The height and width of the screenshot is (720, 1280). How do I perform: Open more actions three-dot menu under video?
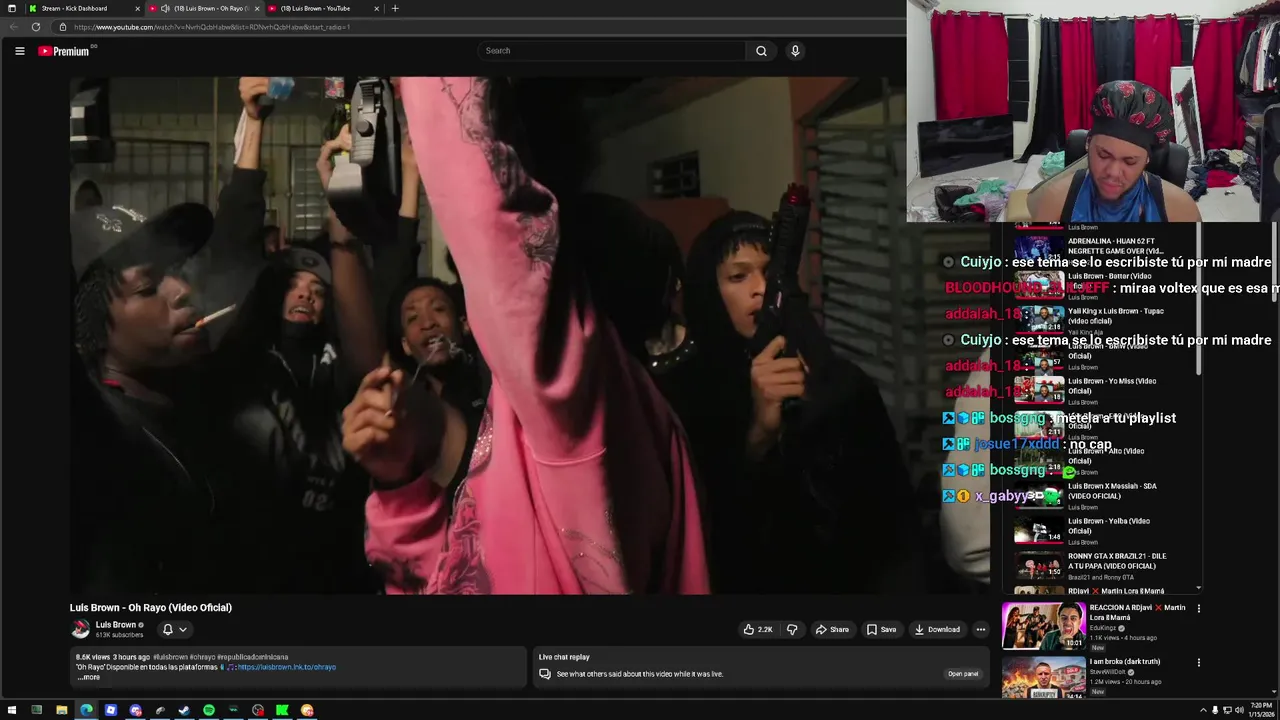[x=981, y=629]
